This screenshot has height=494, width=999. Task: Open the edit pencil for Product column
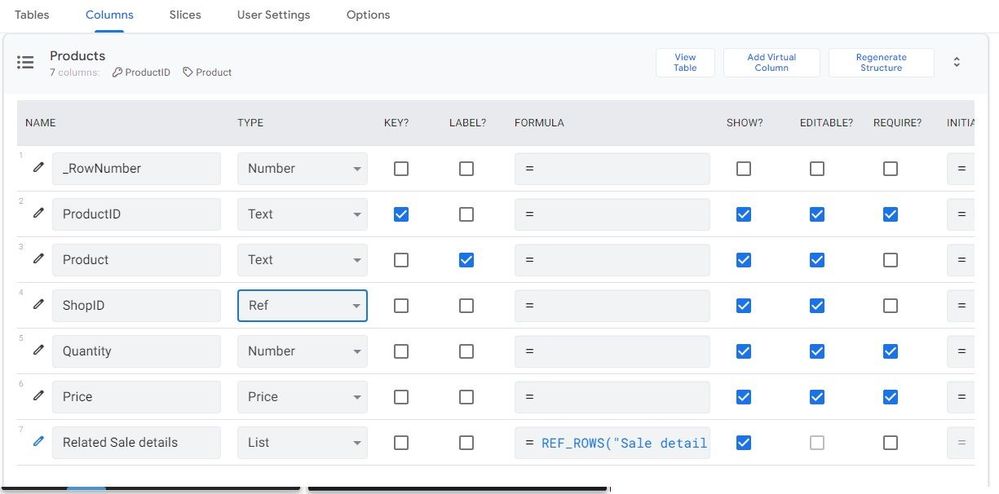(39, 259)
